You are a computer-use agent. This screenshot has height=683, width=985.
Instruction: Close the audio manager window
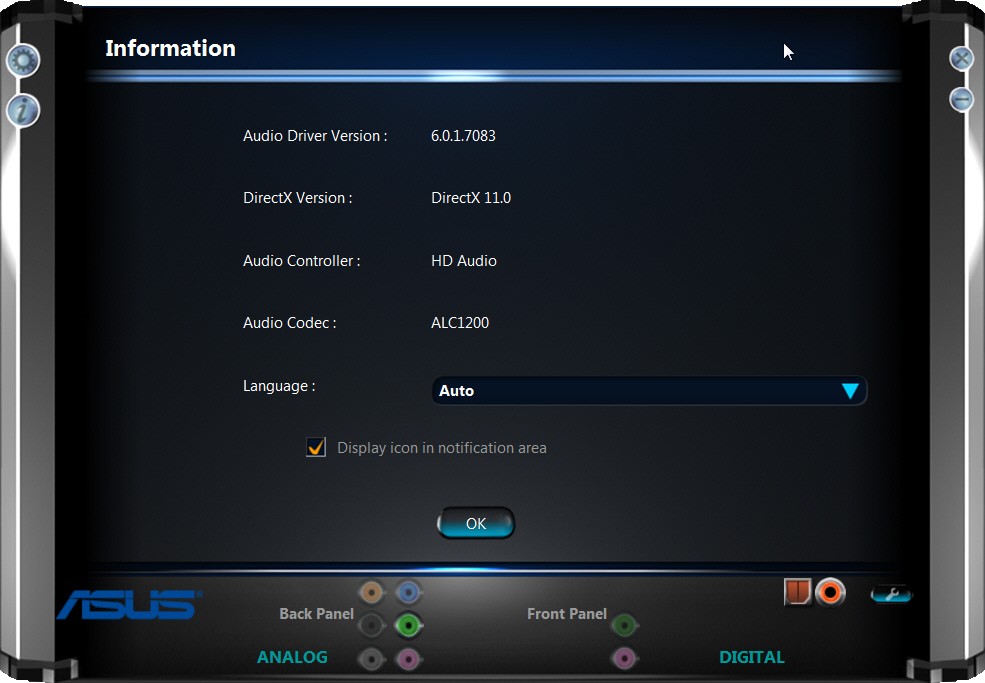[961, 58]
